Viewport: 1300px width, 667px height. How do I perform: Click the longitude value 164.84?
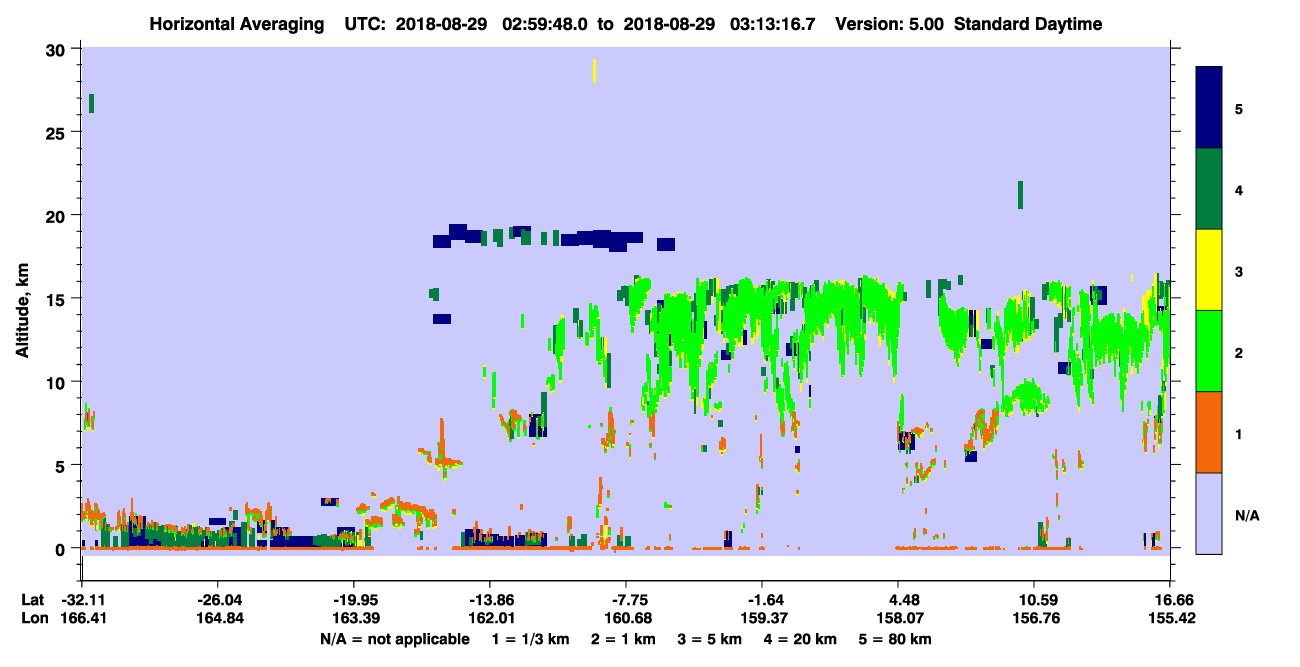tap(217, 618)
